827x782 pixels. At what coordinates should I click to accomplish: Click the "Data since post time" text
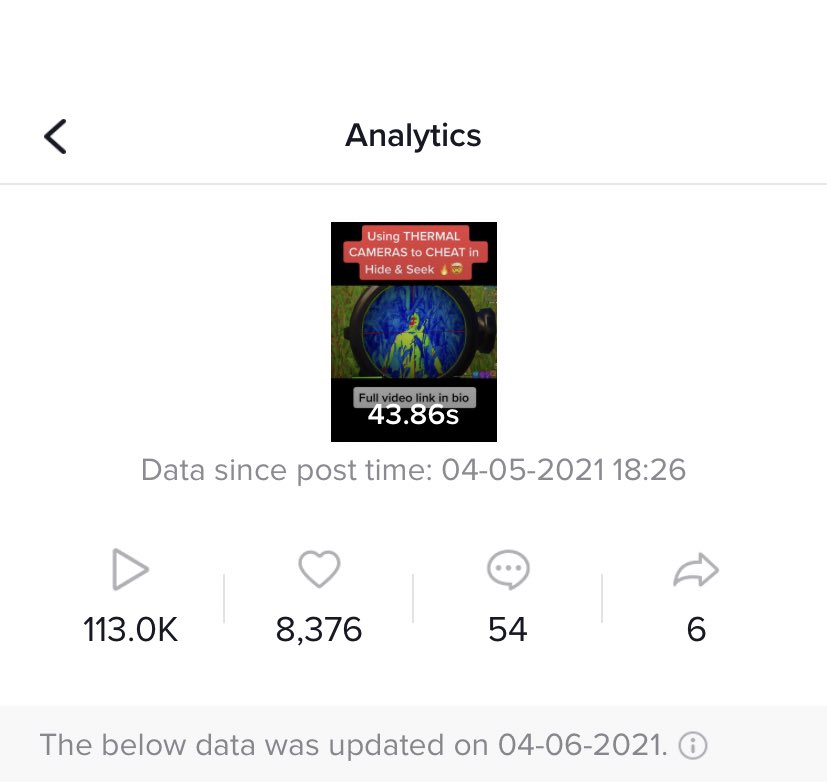coord(287,470)
